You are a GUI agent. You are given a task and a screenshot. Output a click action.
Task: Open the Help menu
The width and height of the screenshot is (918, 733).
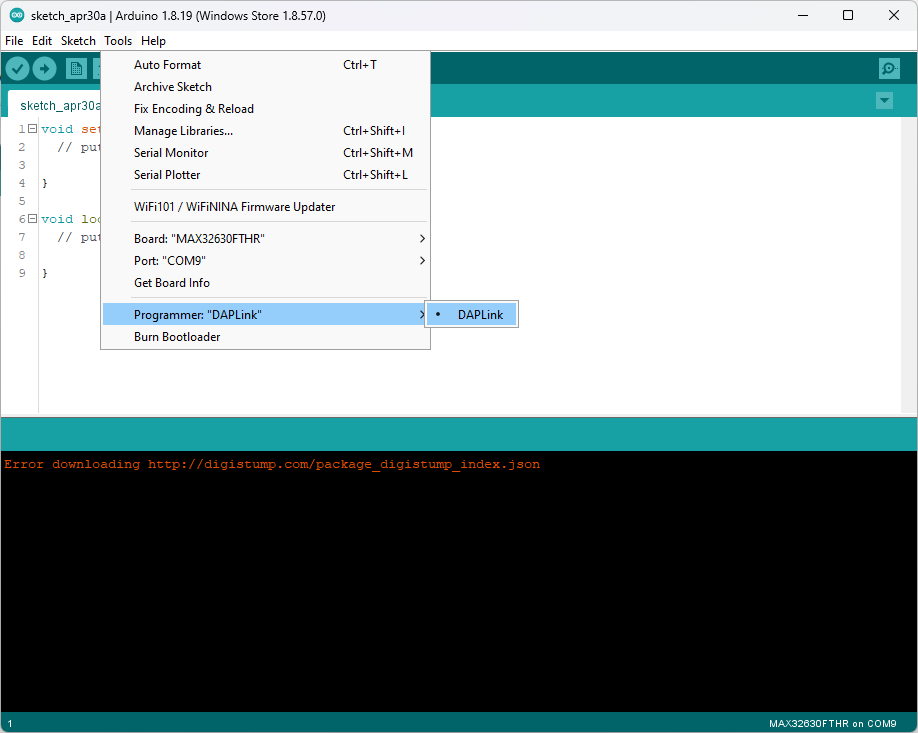click(153, 41)
